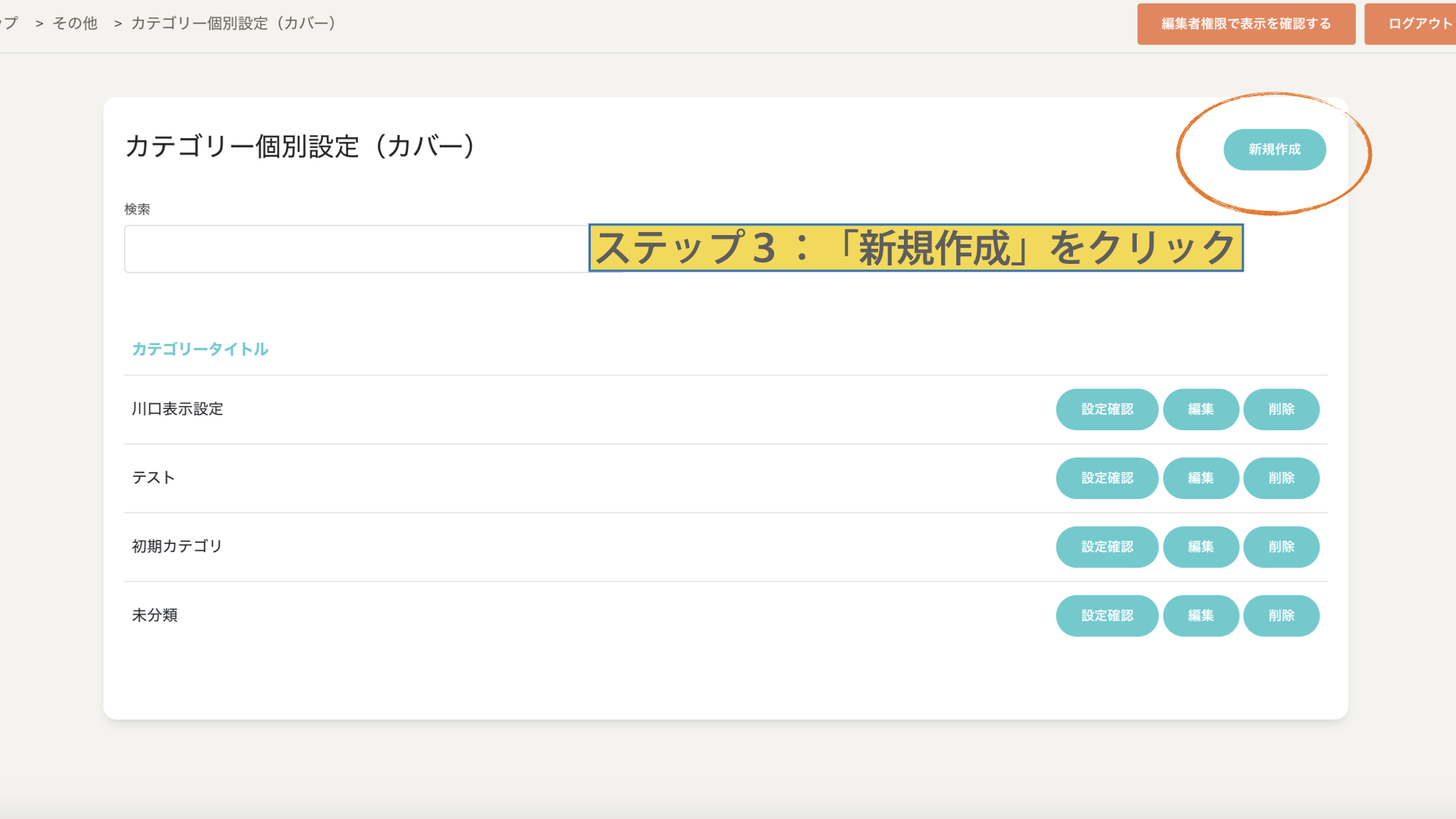Delete the 川口表示設定 category
Viewport: 1456px width, 819px height.
[1281, 409]
